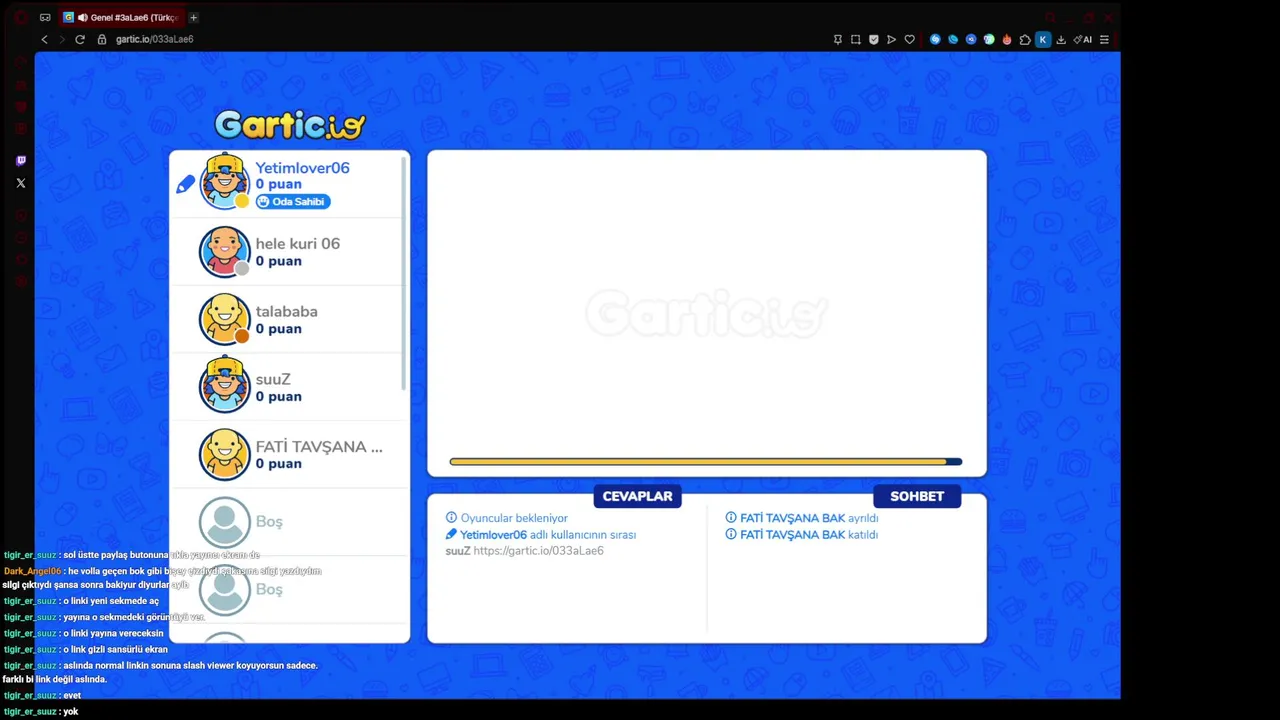Image resolution: width=1280 pixels, height=720 pixels.
Task: Click the info icon beside 'ayrıldı' message
Action: 731,518
